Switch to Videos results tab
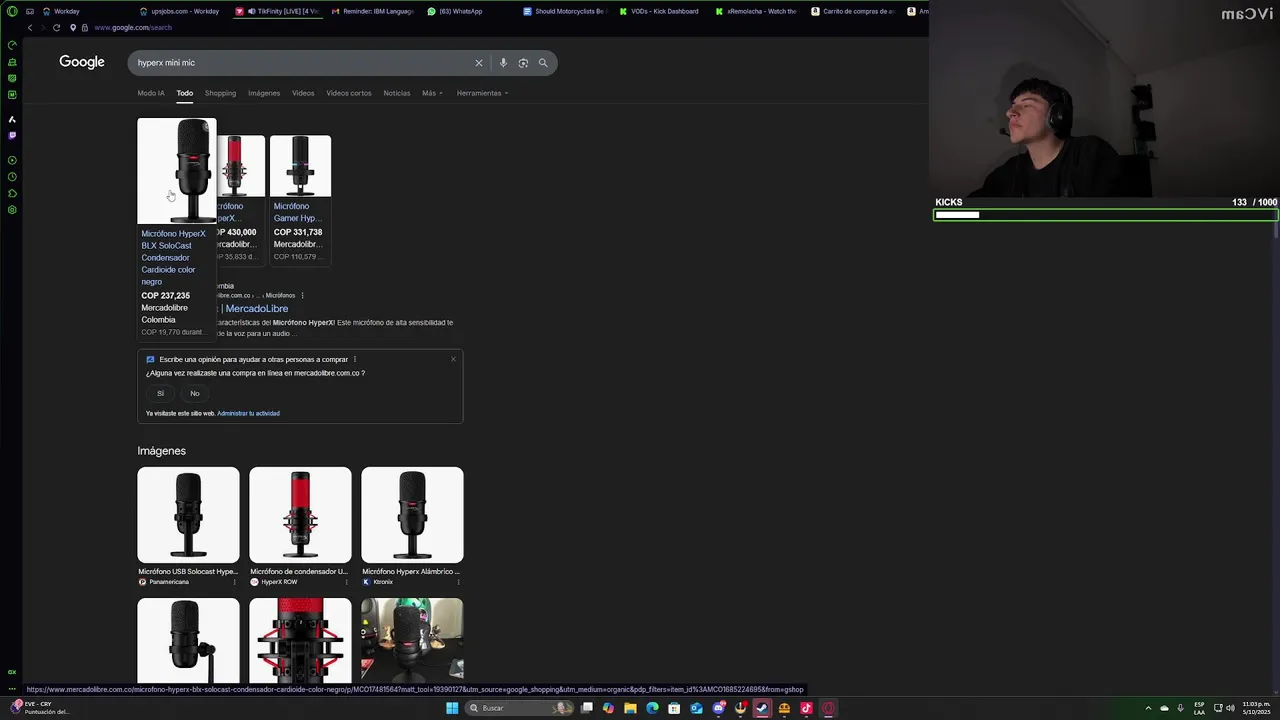1280x720 pixels. pyautogui.click(x=303, y=93)
